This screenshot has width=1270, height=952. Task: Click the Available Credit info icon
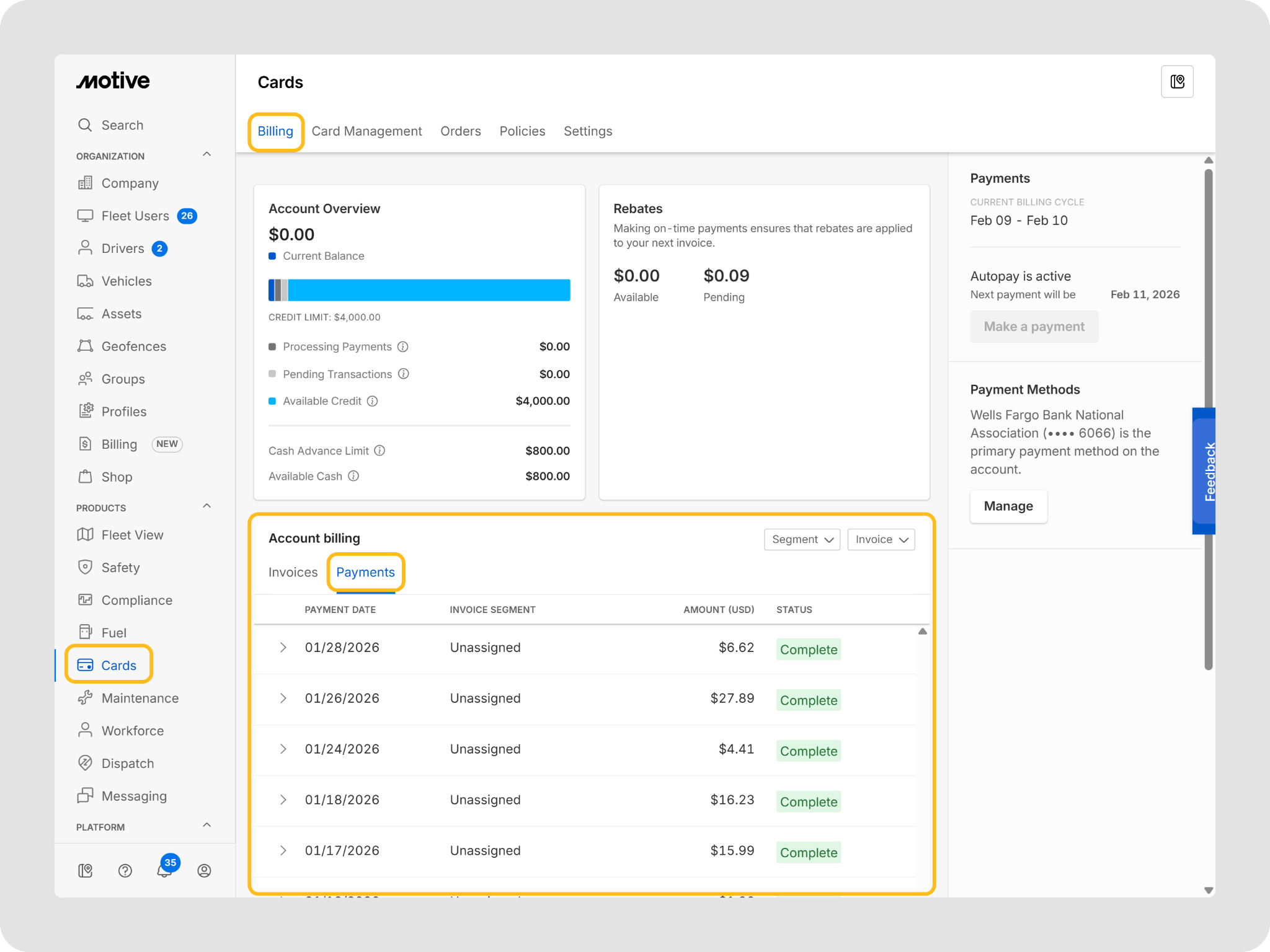click(x=373, y=401)
